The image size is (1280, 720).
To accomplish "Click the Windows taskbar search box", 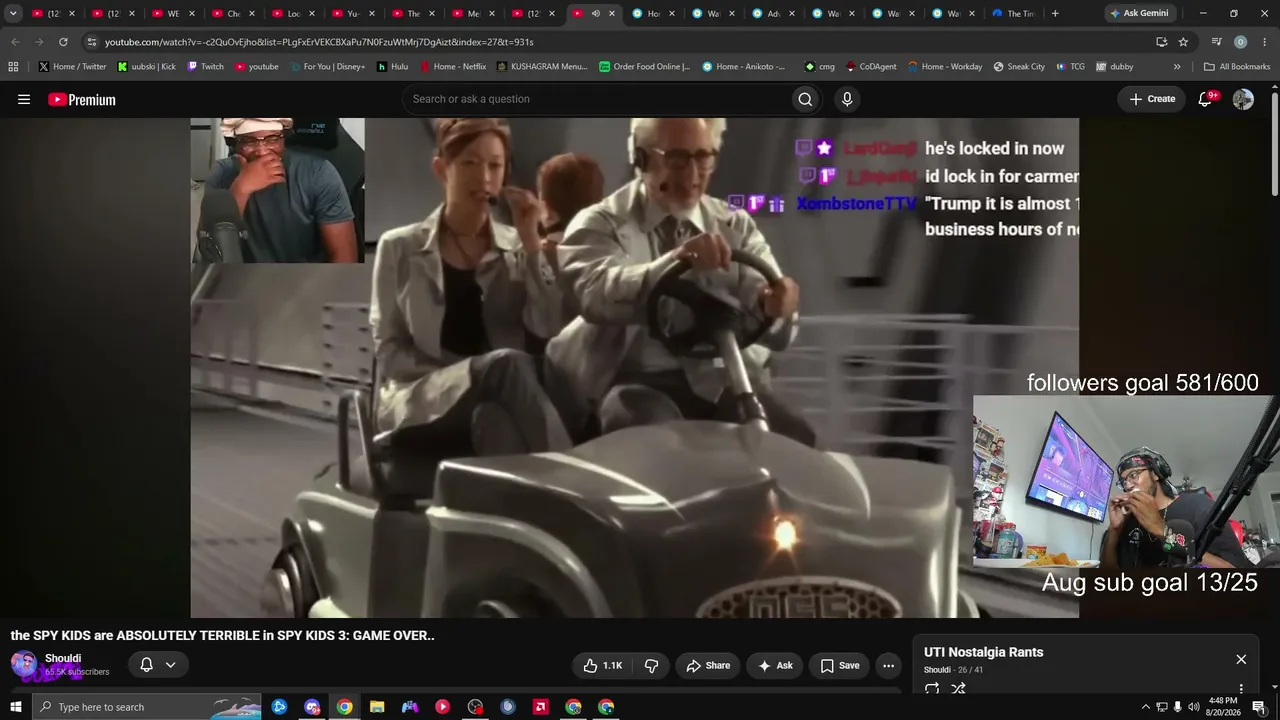I will pos(146,707).
